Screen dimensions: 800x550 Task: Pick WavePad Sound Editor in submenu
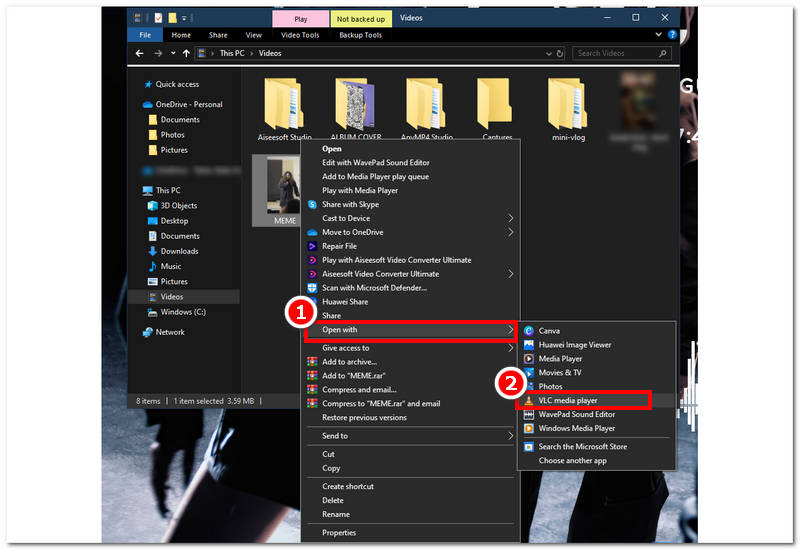(579, 414)
